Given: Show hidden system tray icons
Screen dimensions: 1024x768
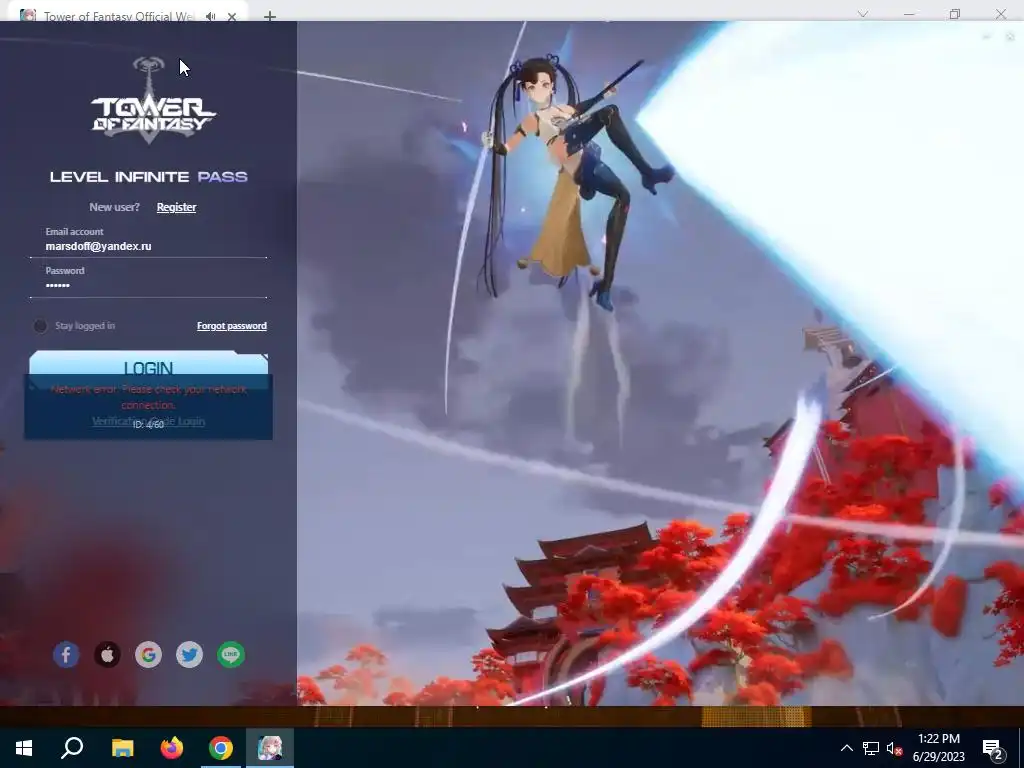Looking at the screenshot, I should (x=846, y=748).
